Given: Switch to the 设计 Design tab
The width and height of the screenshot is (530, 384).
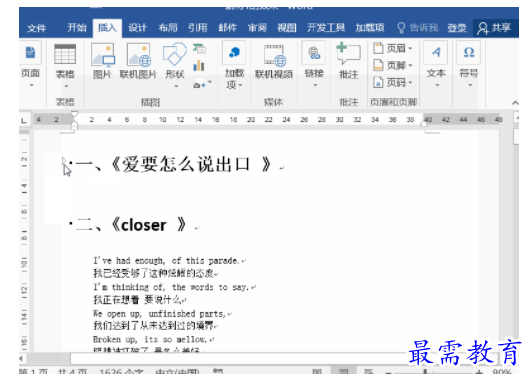Looking at the screenshot, I should [137, 28].
